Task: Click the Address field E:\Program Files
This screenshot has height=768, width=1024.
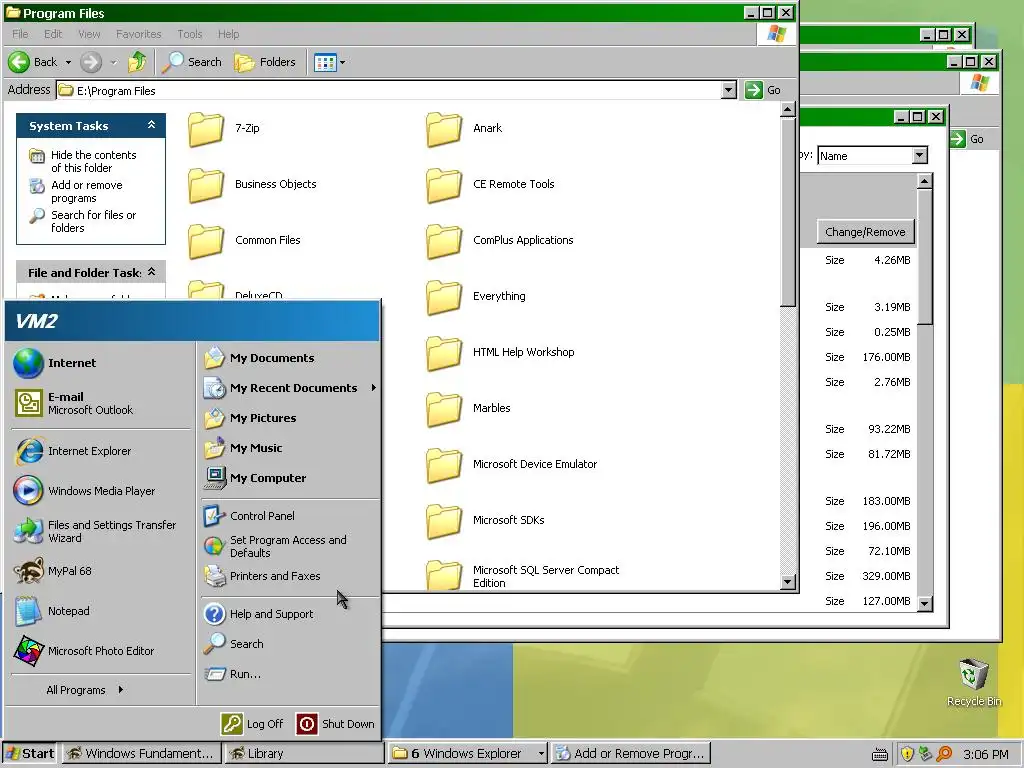Action: click(x=389, y=91)
